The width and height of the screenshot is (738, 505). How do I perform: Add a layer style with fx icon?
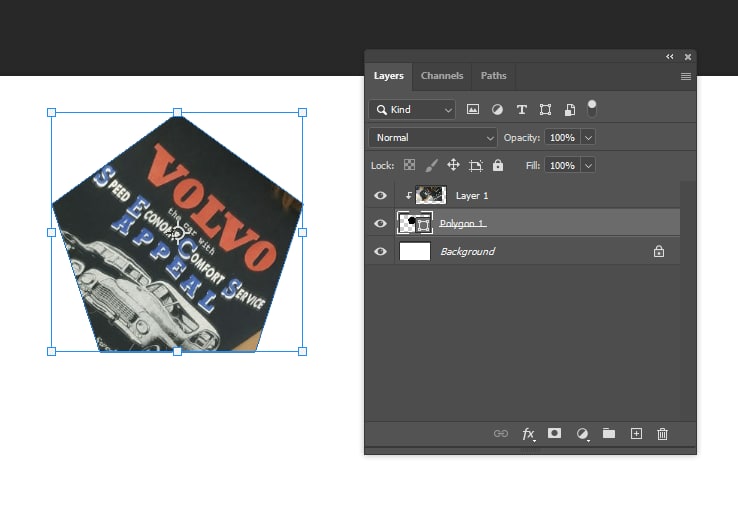coord(529,433)
